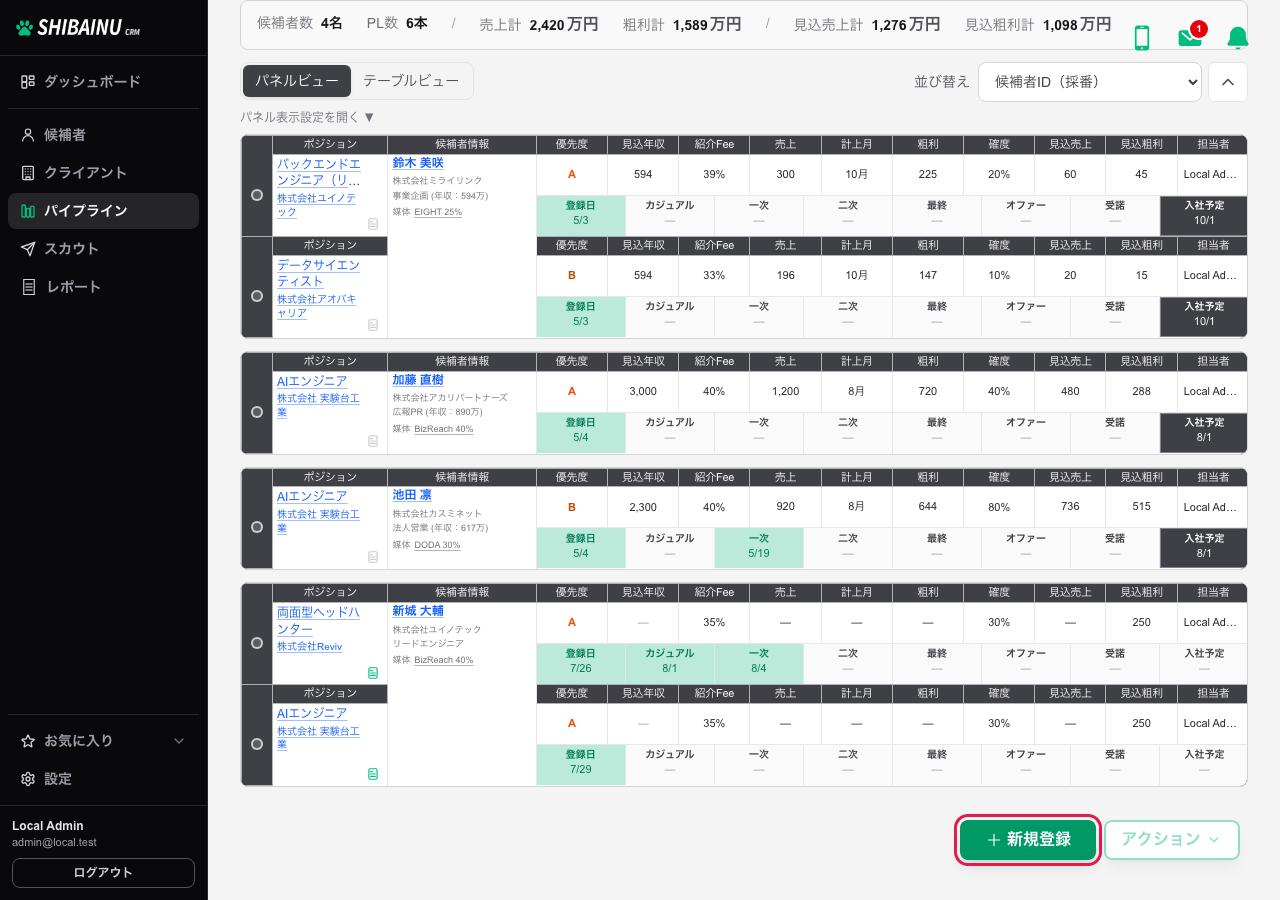Open the アクション dropdown button
1280x900 pixels.
coord(1172,840)
